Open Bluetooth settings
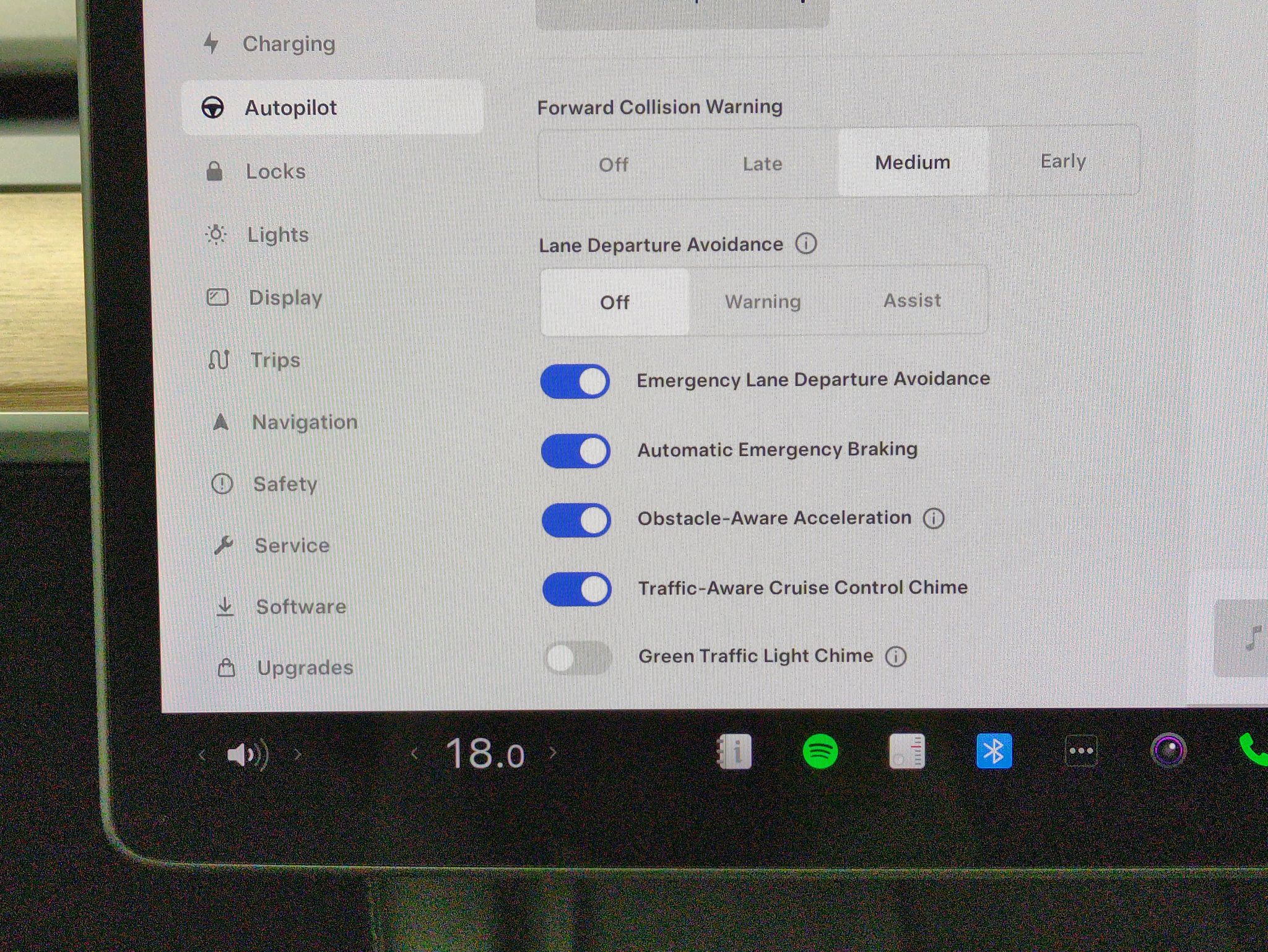This screenshot has height=952, width=1268. click(x=994, y=751)
